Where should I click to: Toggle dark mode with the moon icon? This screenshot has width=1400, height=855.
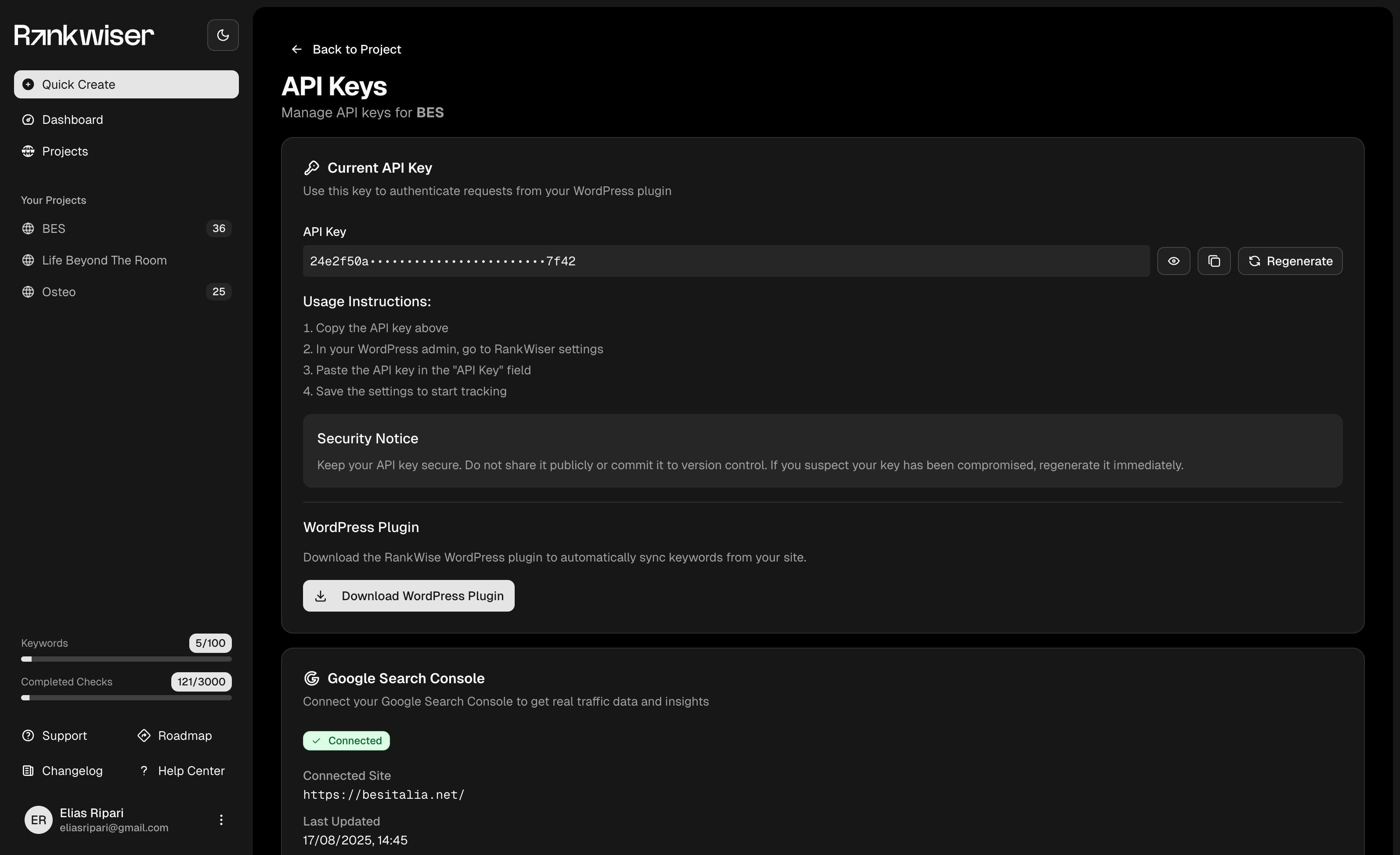point(222,35)
